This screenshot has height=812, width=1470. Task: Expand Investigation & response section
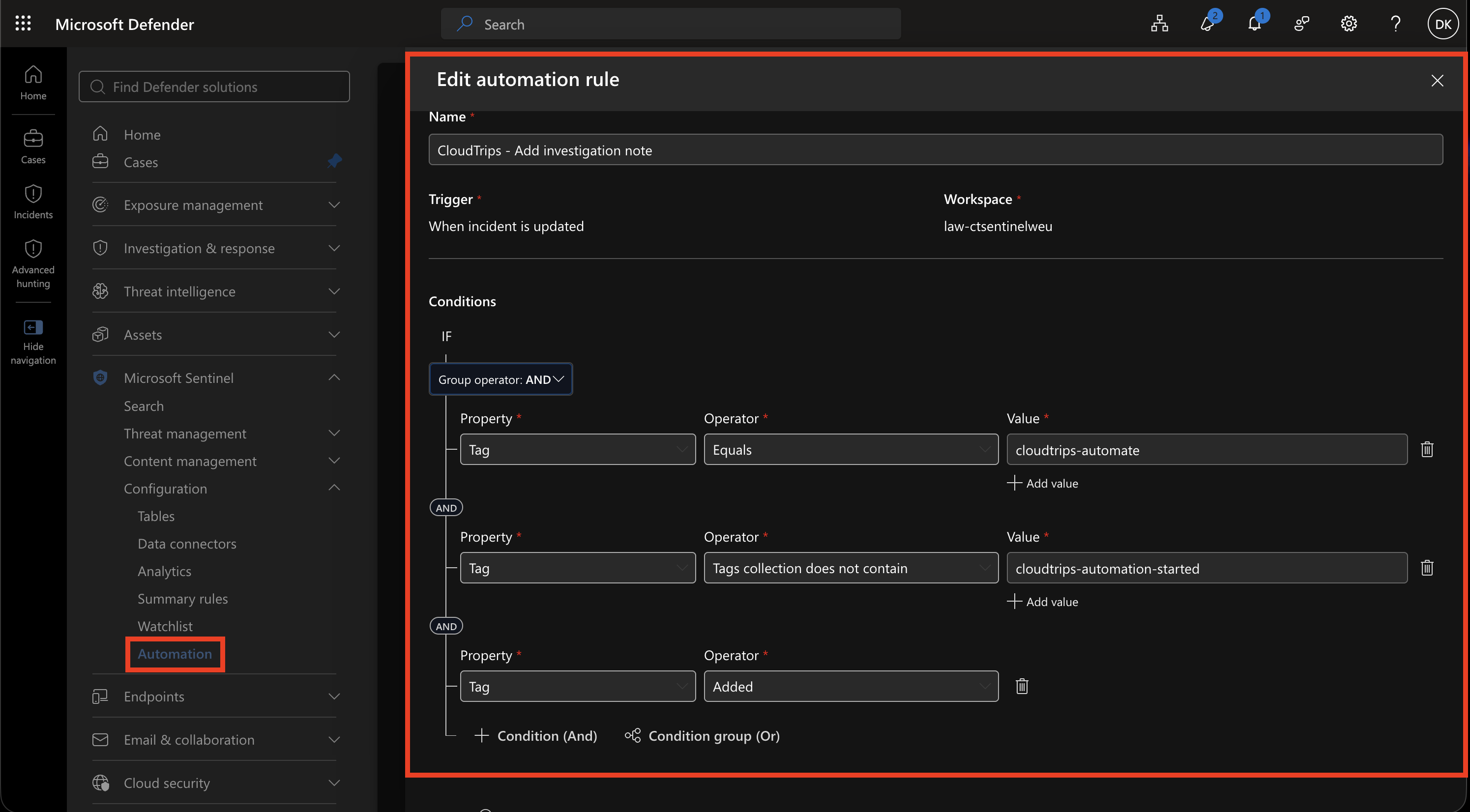(334, 248)
